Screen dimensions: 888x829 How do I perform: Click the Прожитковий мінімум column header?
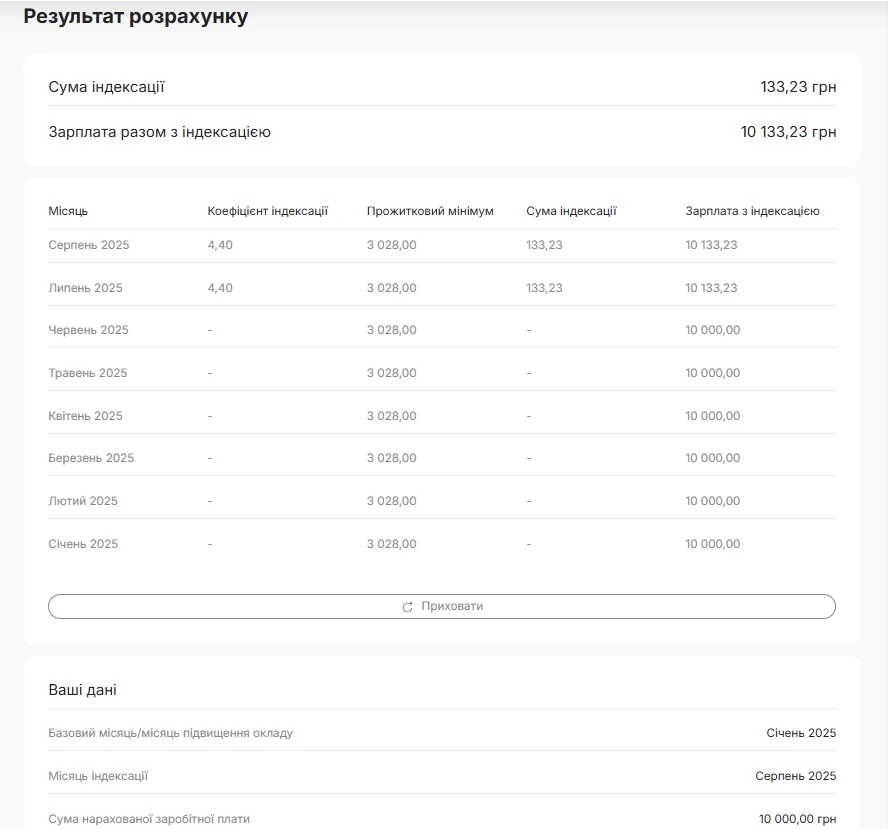click(x=430, y=211)
